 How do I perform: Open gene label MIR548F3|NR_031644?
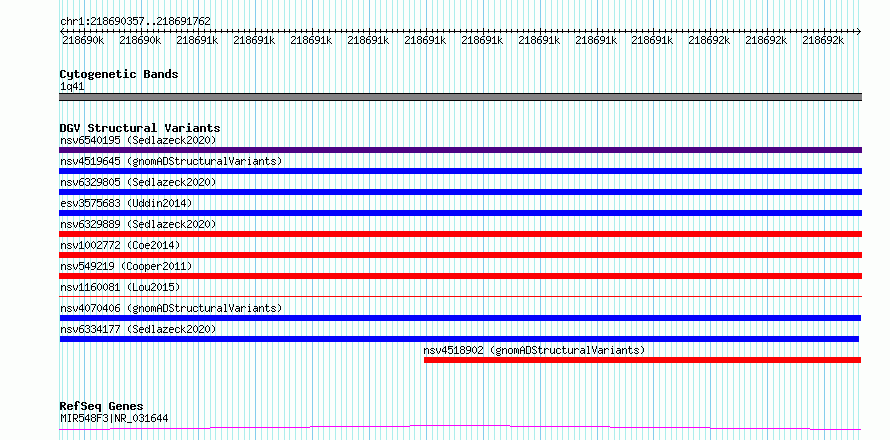(x=114, y=419)
